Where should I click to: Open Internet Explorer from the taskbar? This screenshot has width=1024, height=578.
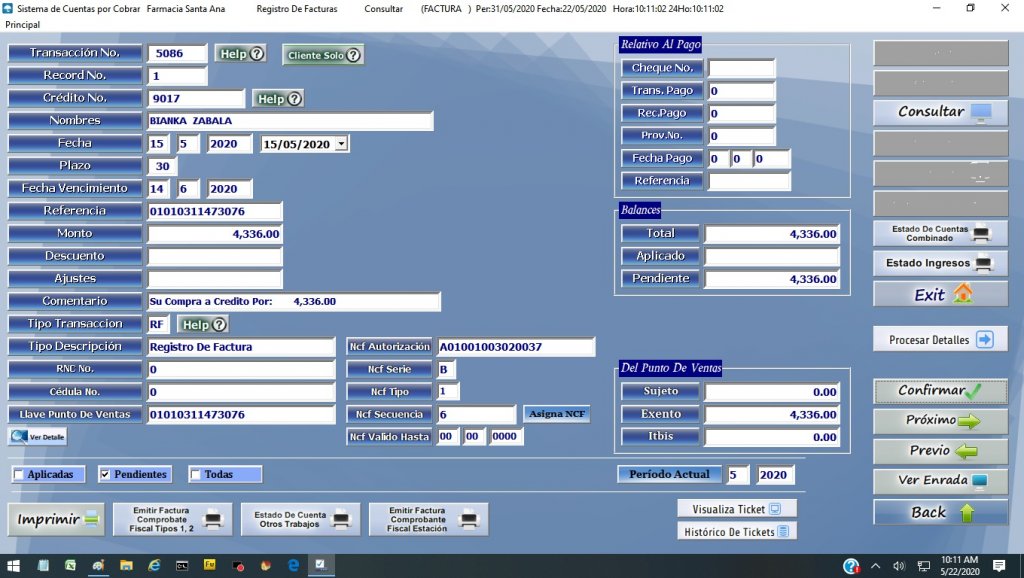point(154,566)
